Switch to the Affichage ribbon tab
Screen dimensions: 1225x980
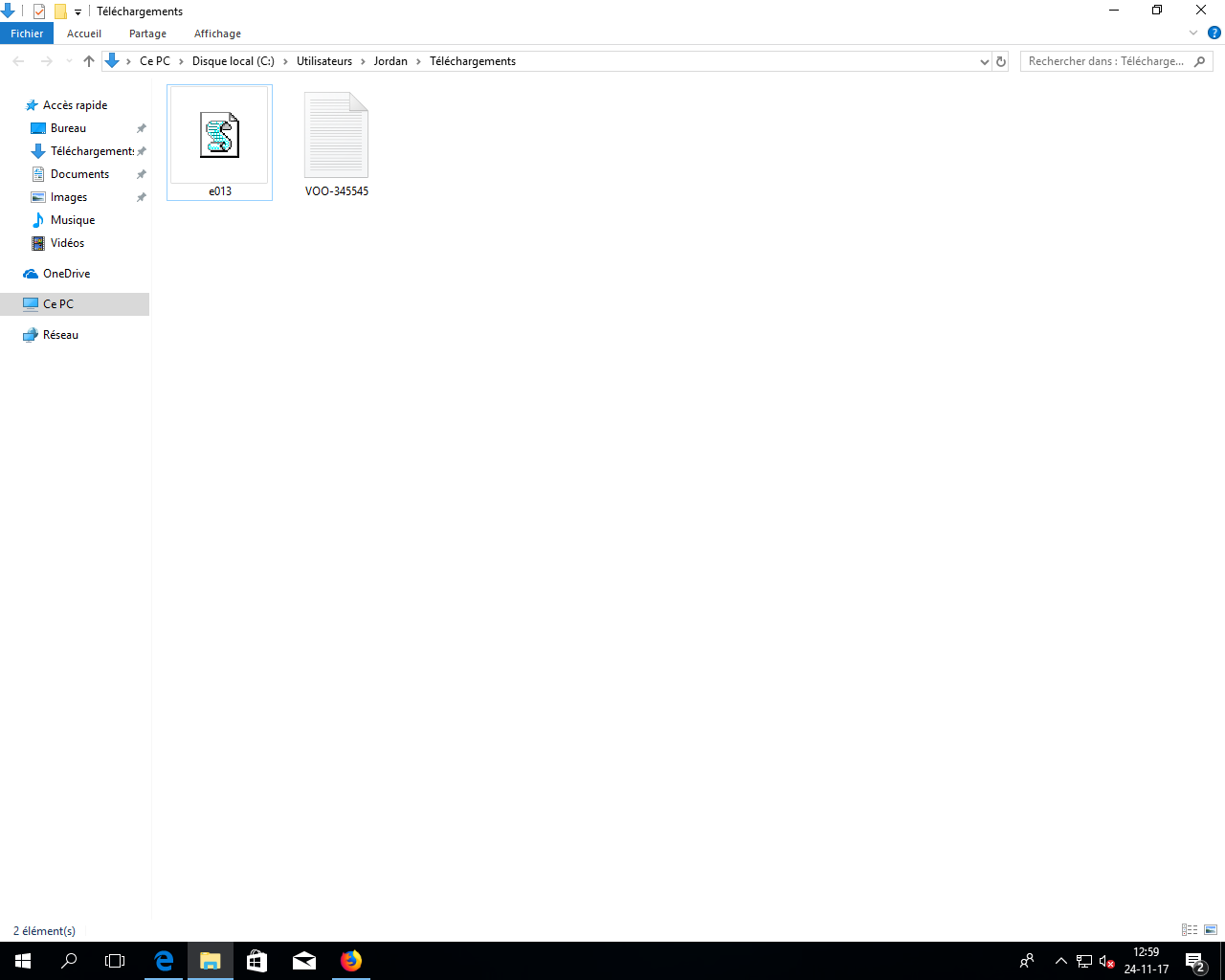(217, 33)
